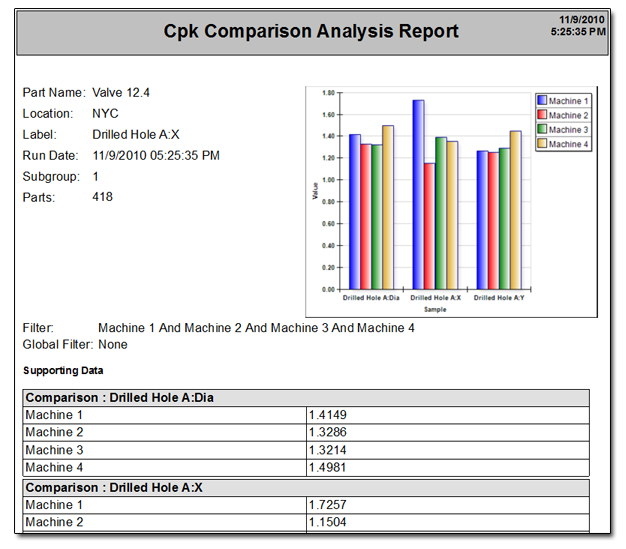Click the Filter text listing the four machines
The width and height of the screenshot is (626, 549).
[256, 328]
